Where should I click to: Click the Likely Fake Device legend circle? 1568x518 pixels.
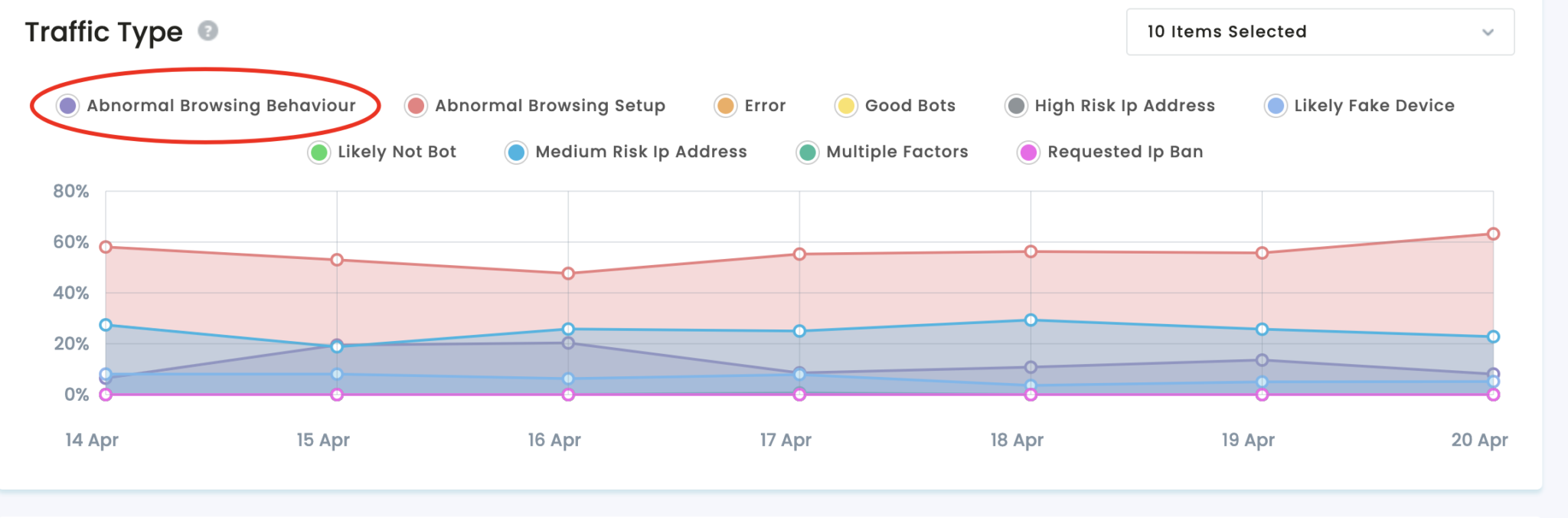point(1276,106)
